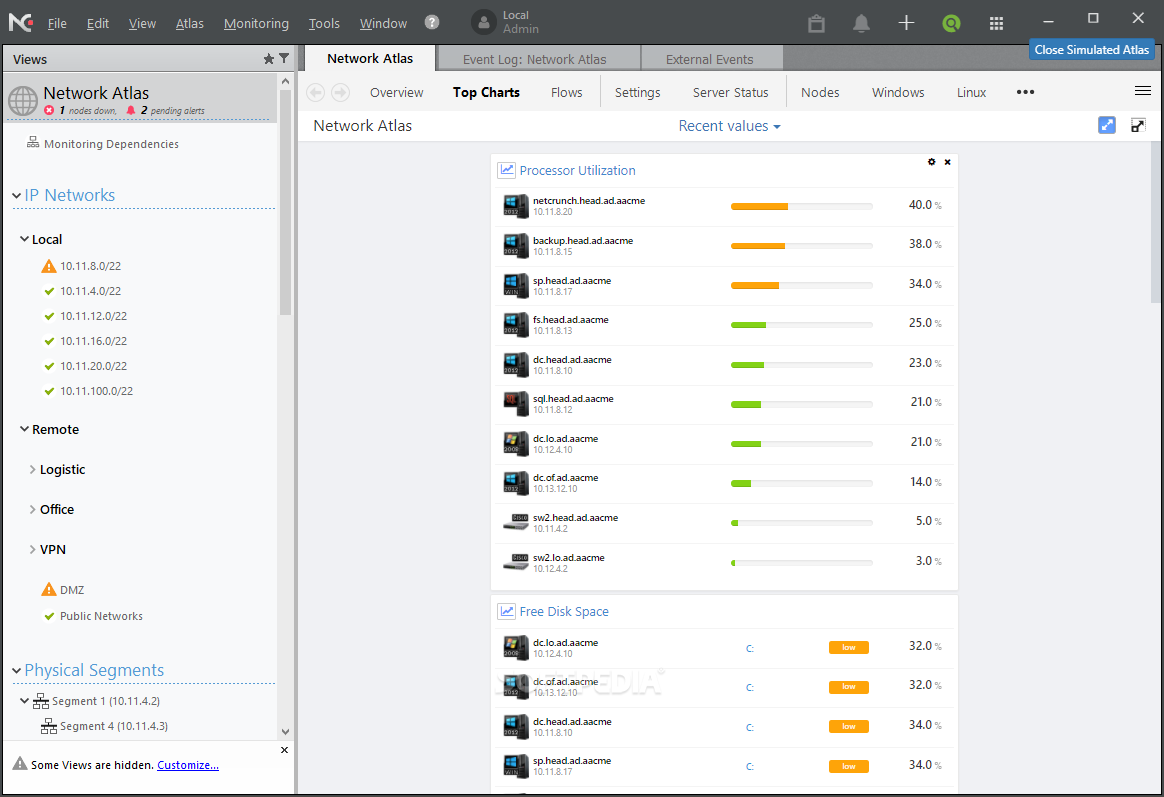Select Monitoring Dependencies view

(111, 144)
